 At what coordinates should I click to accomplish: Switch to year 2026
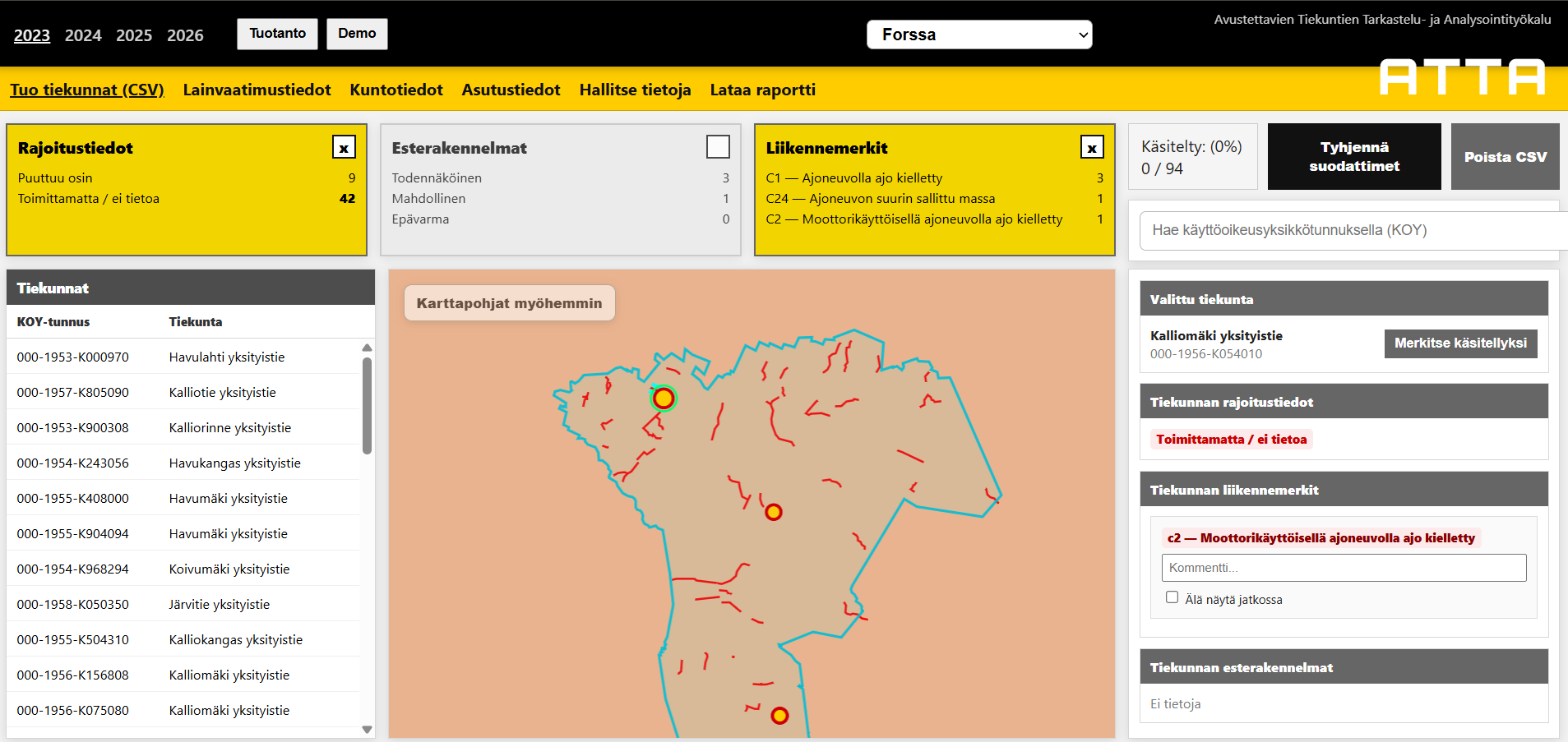[x=185, y=35]
